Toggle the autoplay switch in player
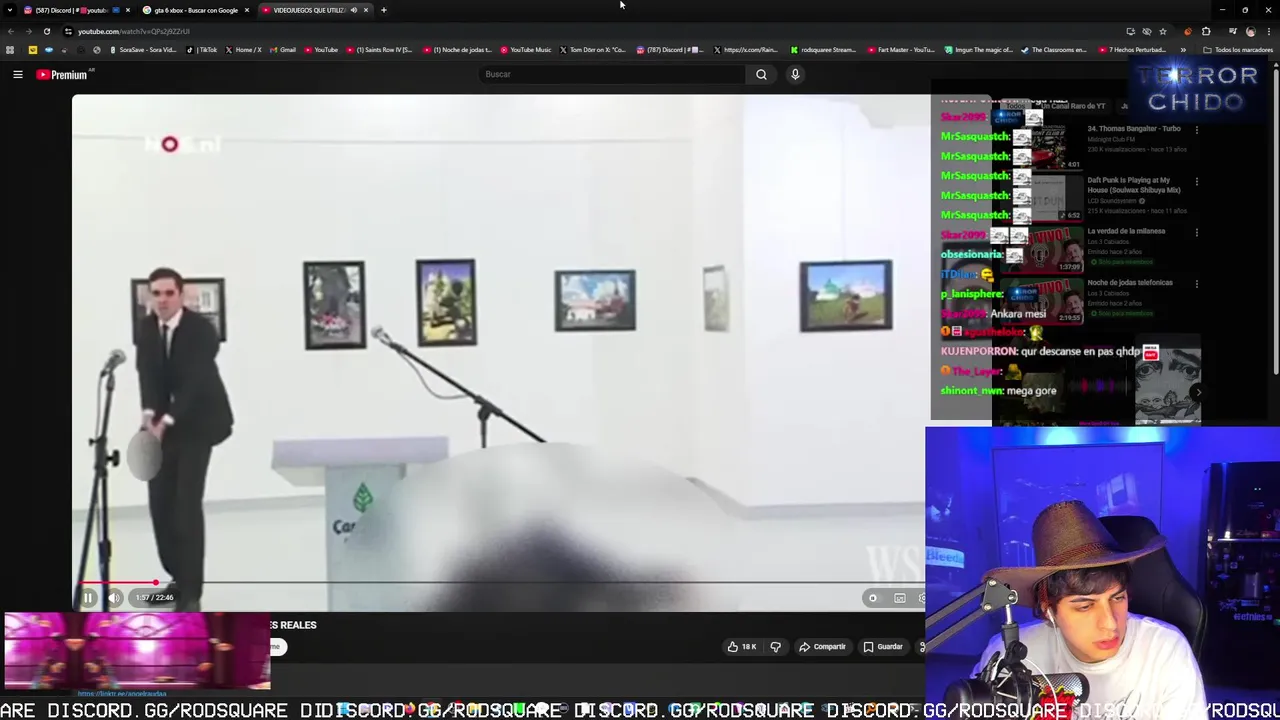Image resolution: width=1280 pixels, height=720 pixels. click(x=873, y=598)
